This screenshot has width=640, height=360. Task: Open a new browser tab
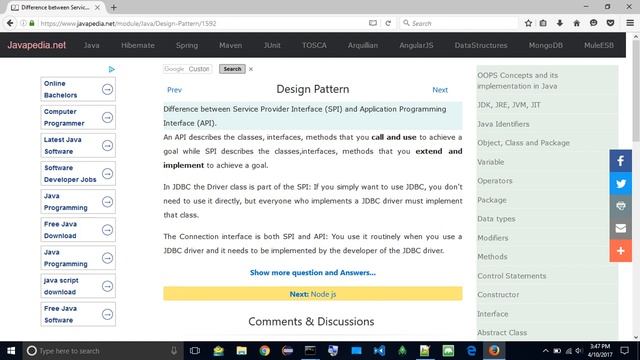point(113,7)
